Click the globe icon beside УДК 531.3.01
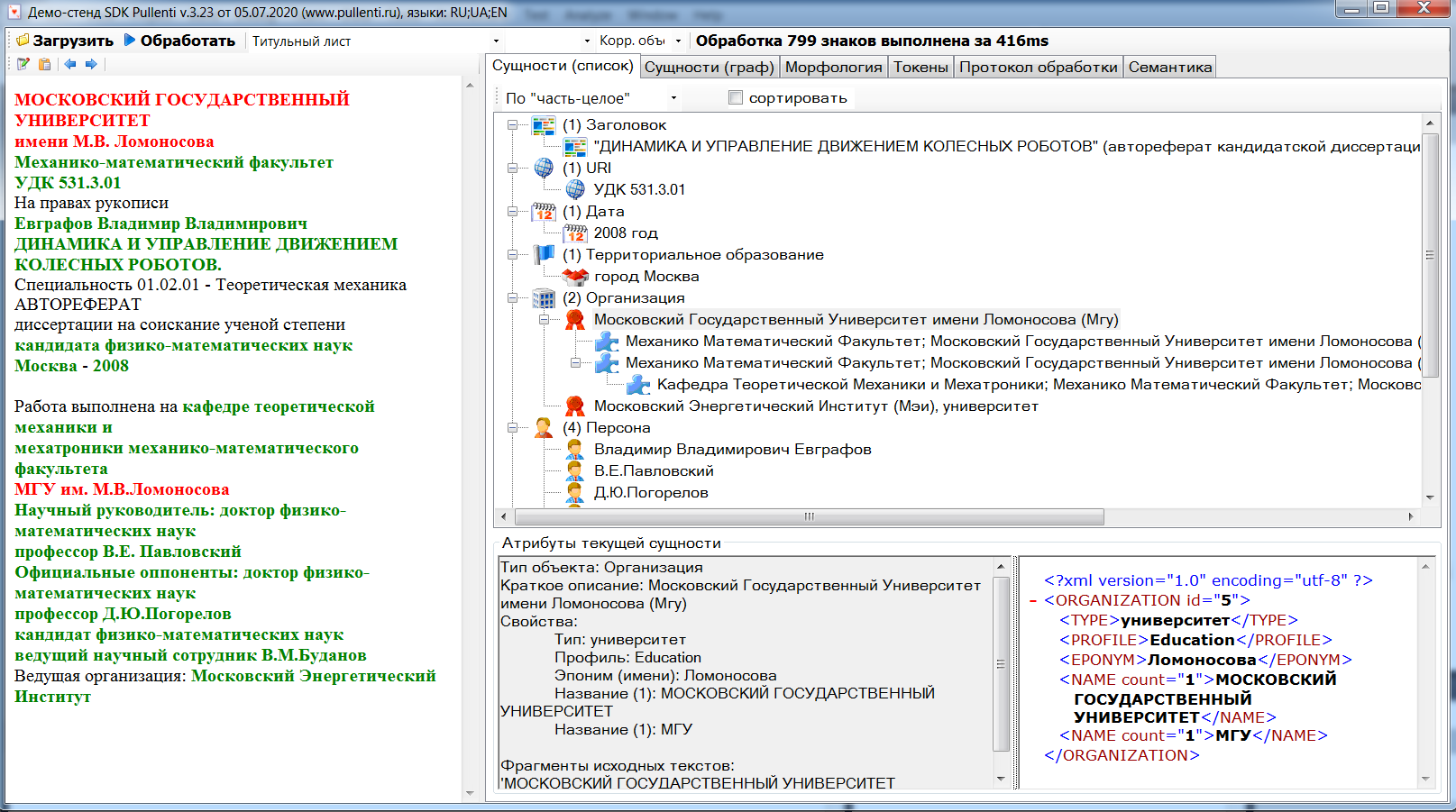This screenshot has width=1456, height=812. click(575, 189)
